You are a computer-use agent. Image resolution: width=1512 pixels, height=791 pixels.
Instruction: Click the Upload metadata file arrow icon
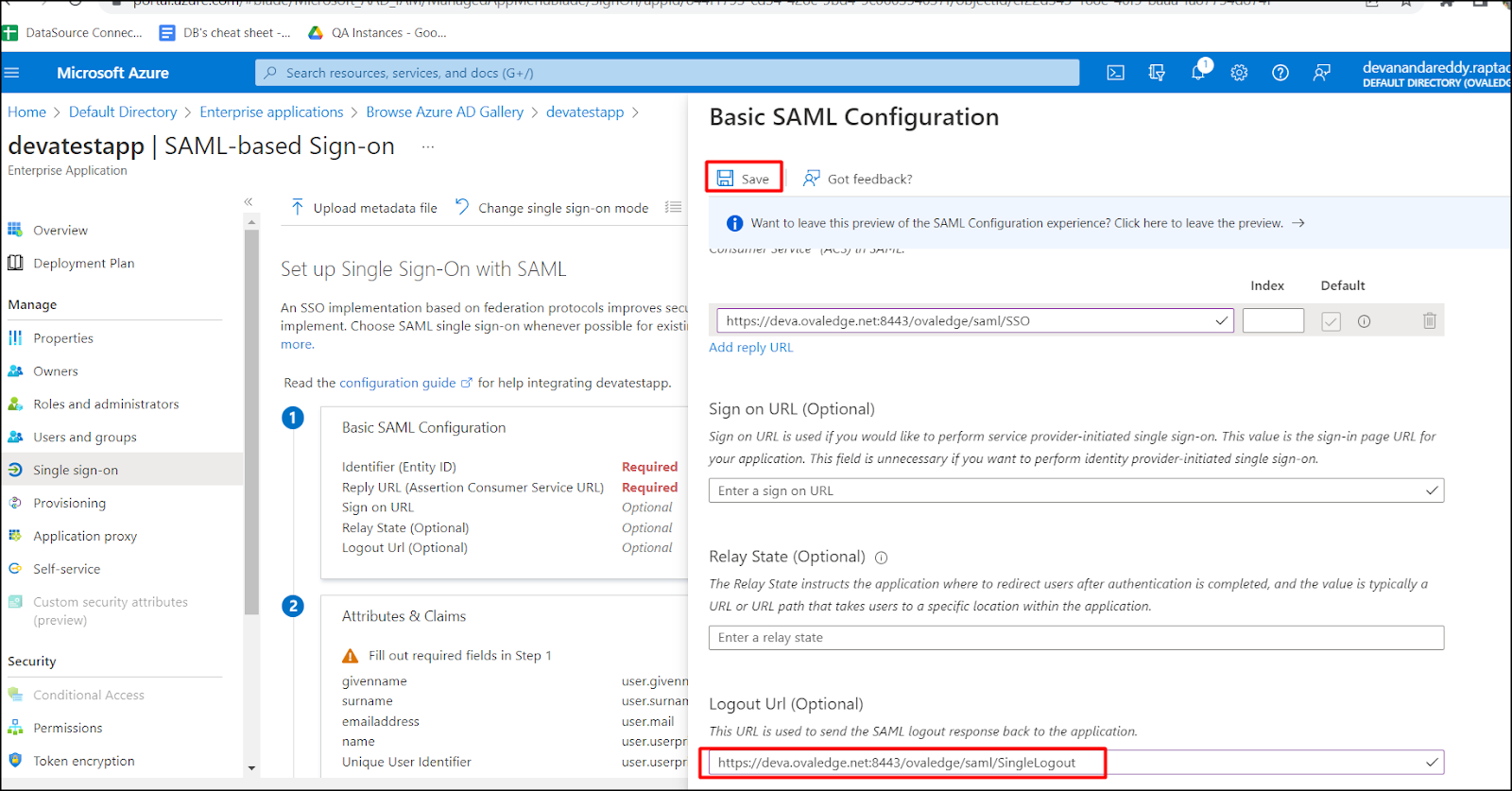(298, 207)
